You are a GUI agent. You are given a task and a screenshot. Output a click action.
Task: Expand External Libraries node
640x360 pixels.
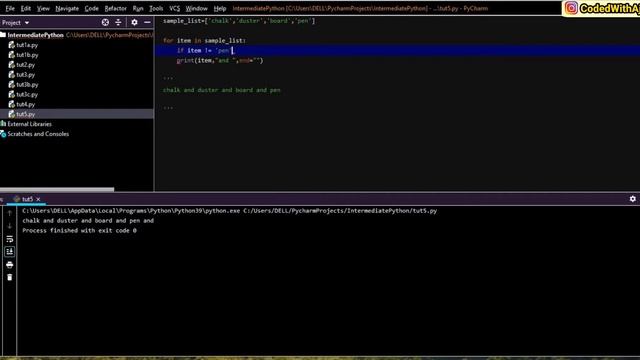[x=29, y=124]
